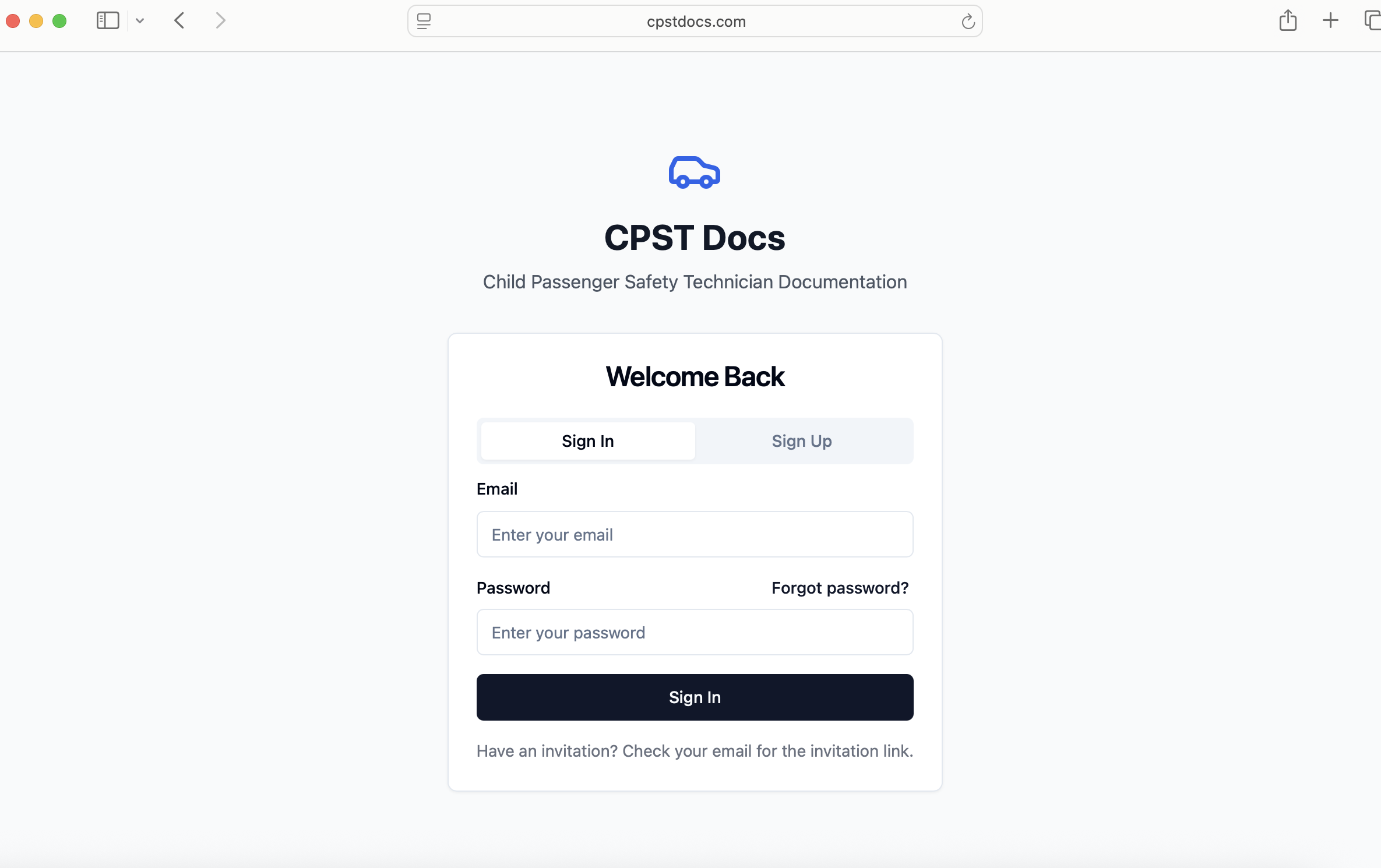
Task: Show the tab overview icon
Action: [1372, 21]
